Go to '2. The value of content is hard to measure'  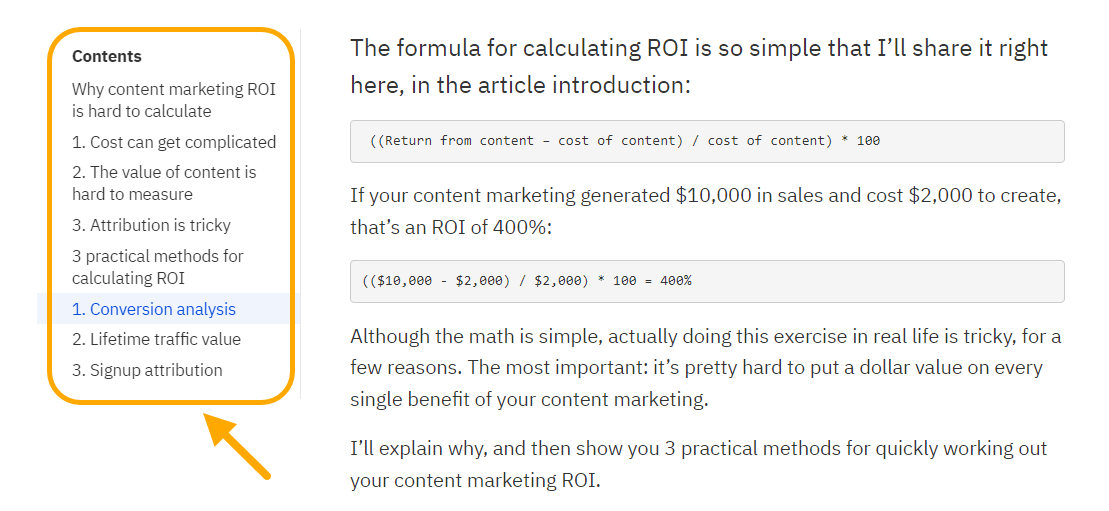pos(164,183)
